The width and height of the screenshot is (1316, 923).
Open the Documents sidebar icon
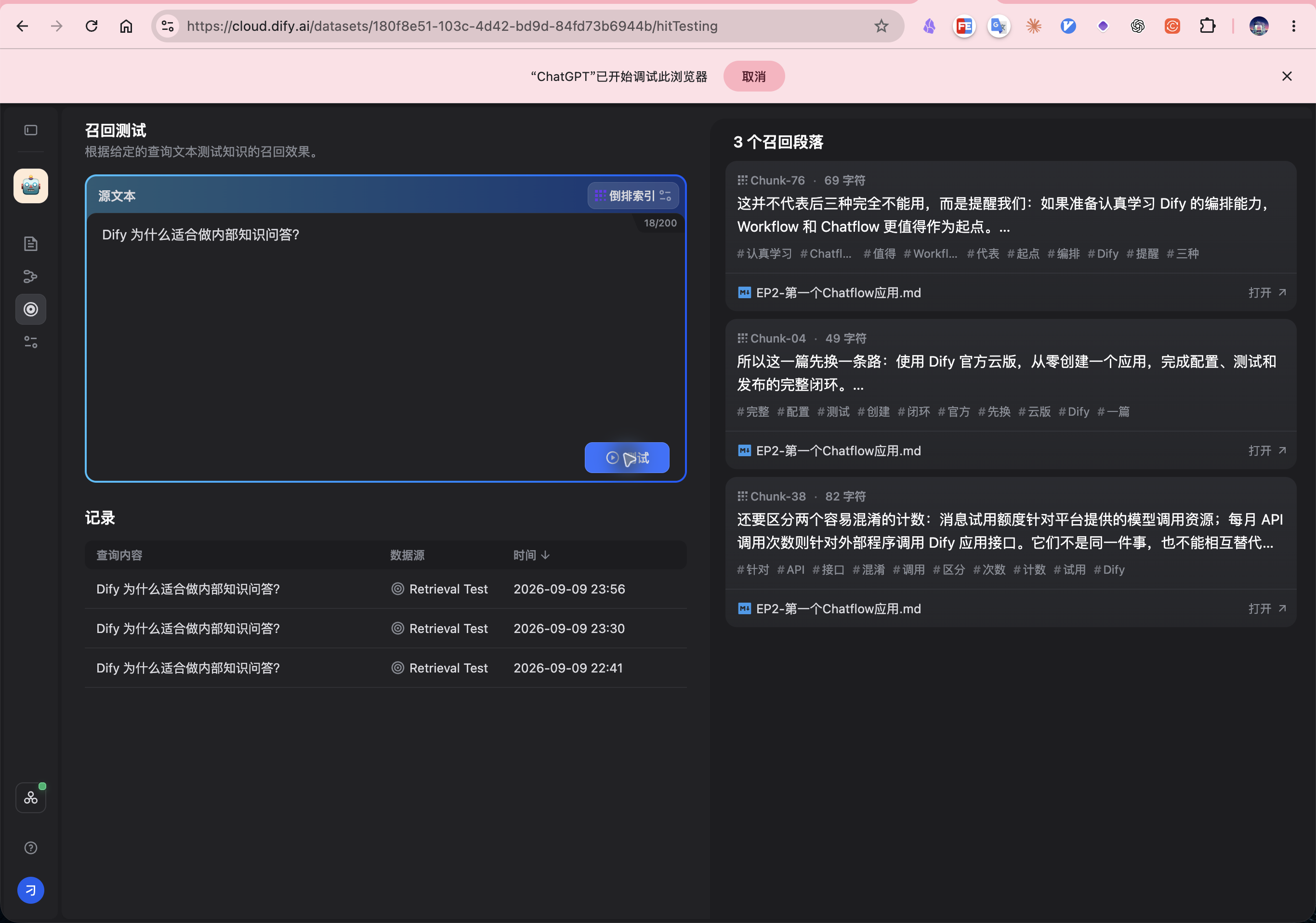(31, 244)
